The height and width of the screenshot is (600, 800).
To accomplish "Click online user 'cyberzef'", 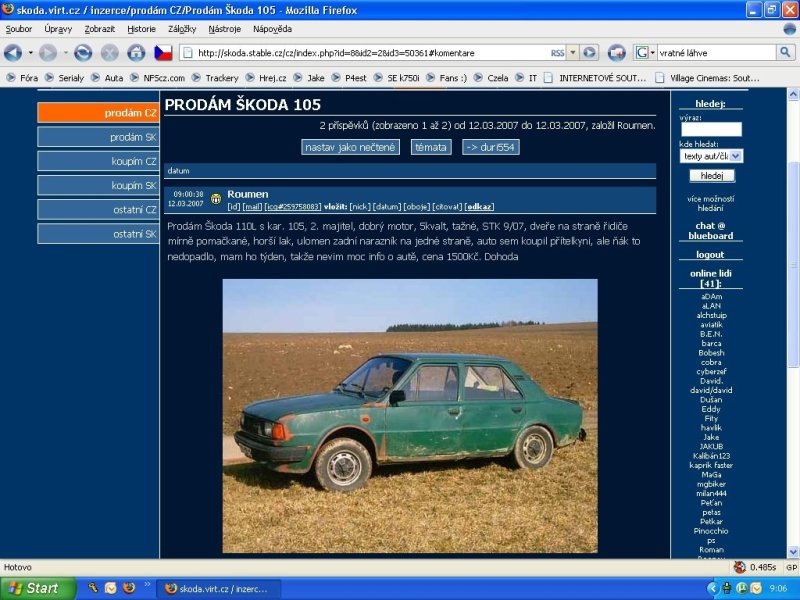I will [x=711, y=371].
